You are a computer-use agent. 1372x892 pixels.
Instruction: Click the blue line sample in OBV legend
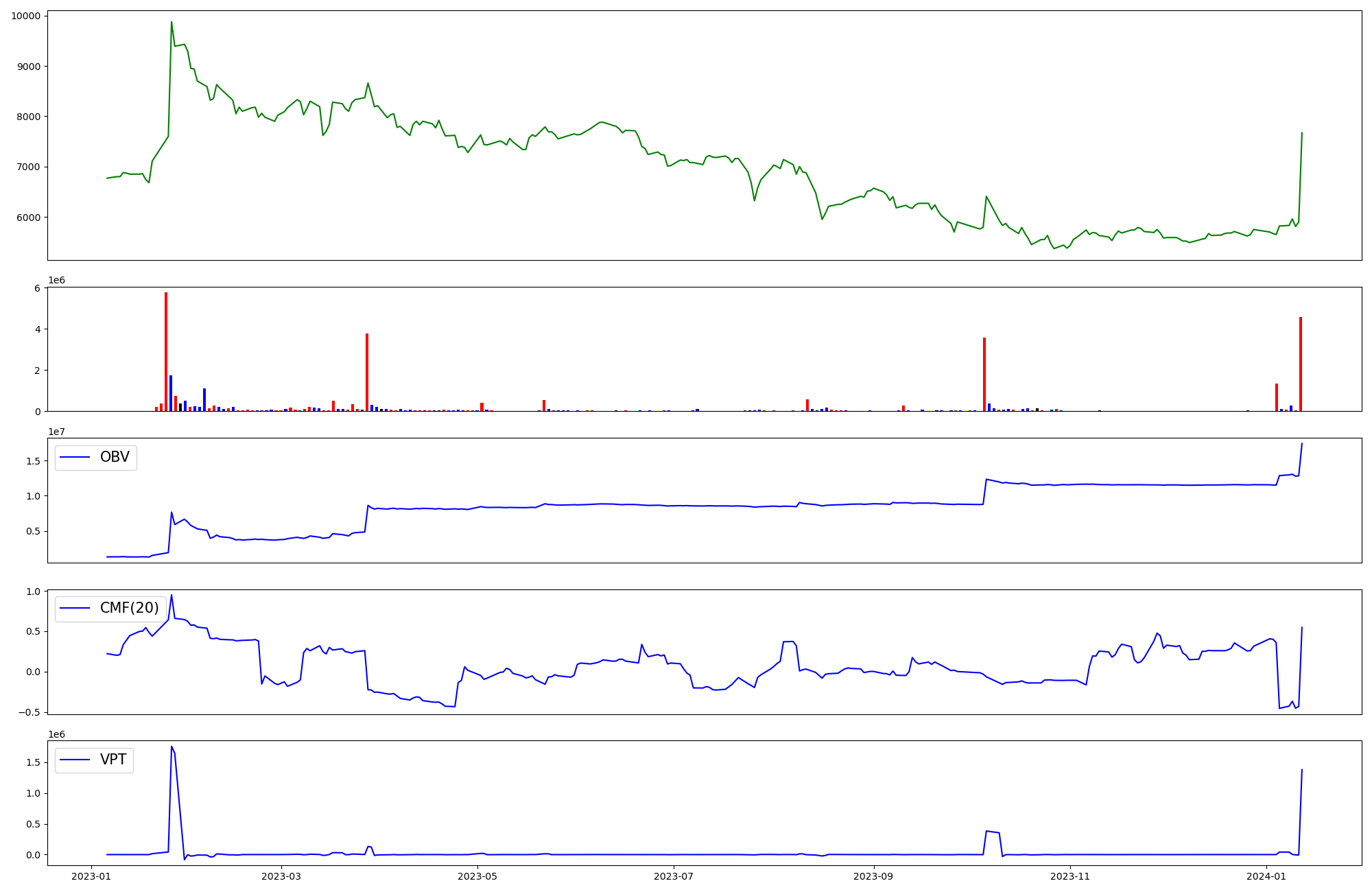(75, 457)
